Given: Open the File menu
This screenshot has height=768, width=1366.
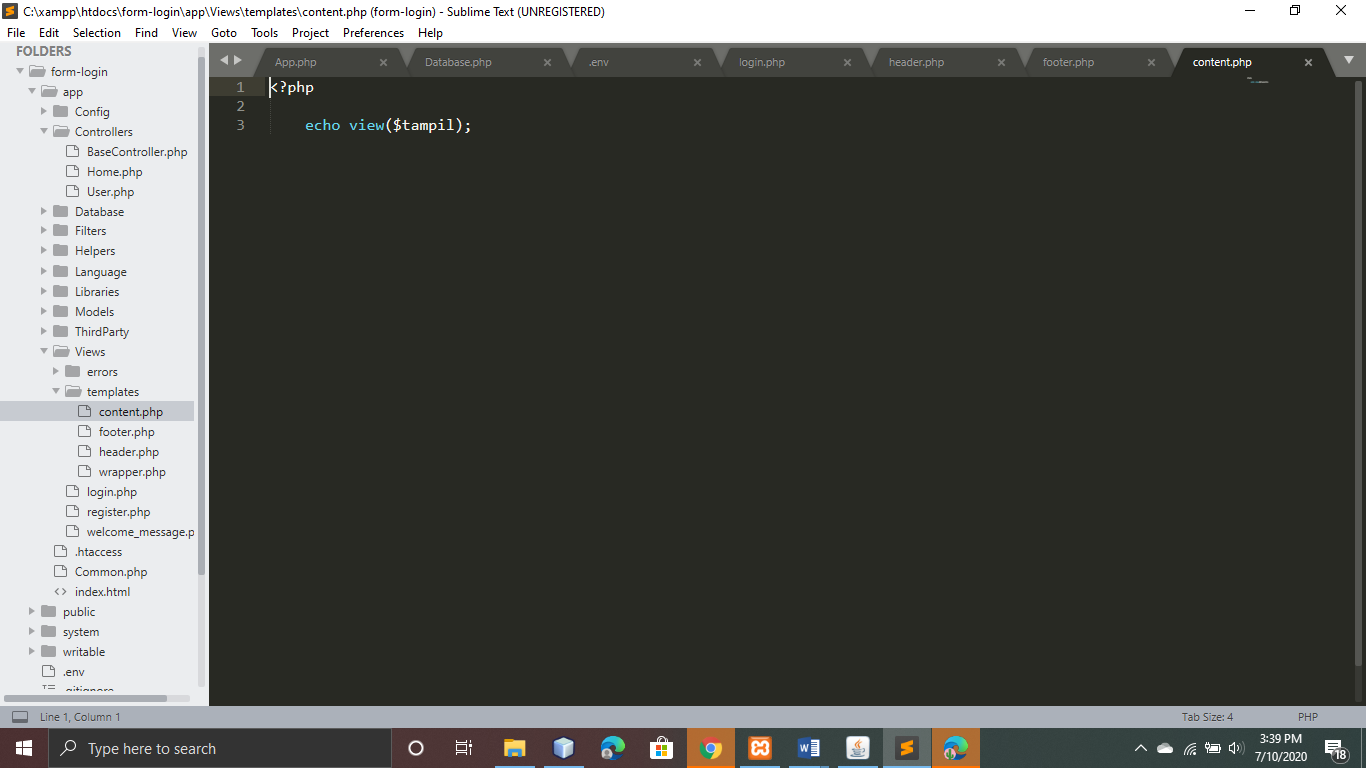Looking at the screenshot, I should point(15,32).
